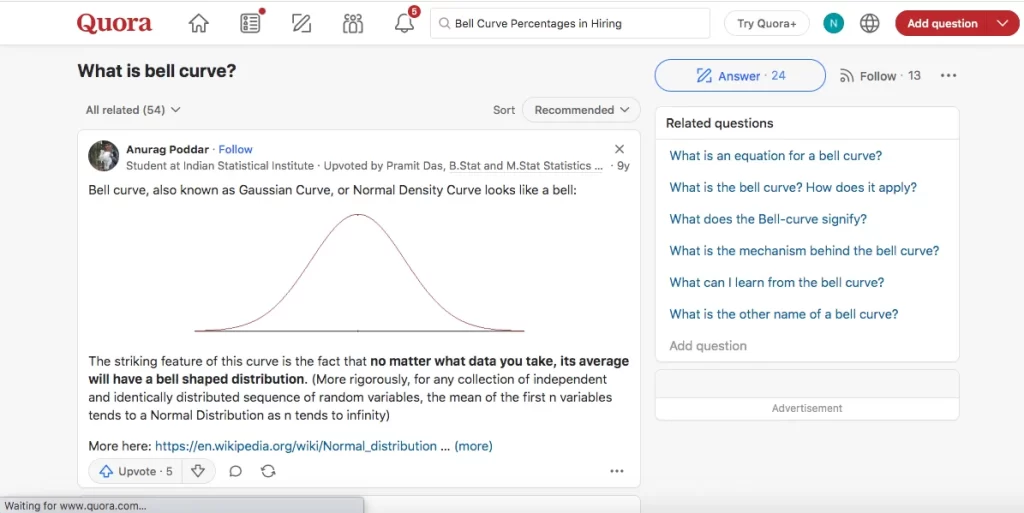
Task: Open the Notifications bell icon
Action: pos(404,23)
